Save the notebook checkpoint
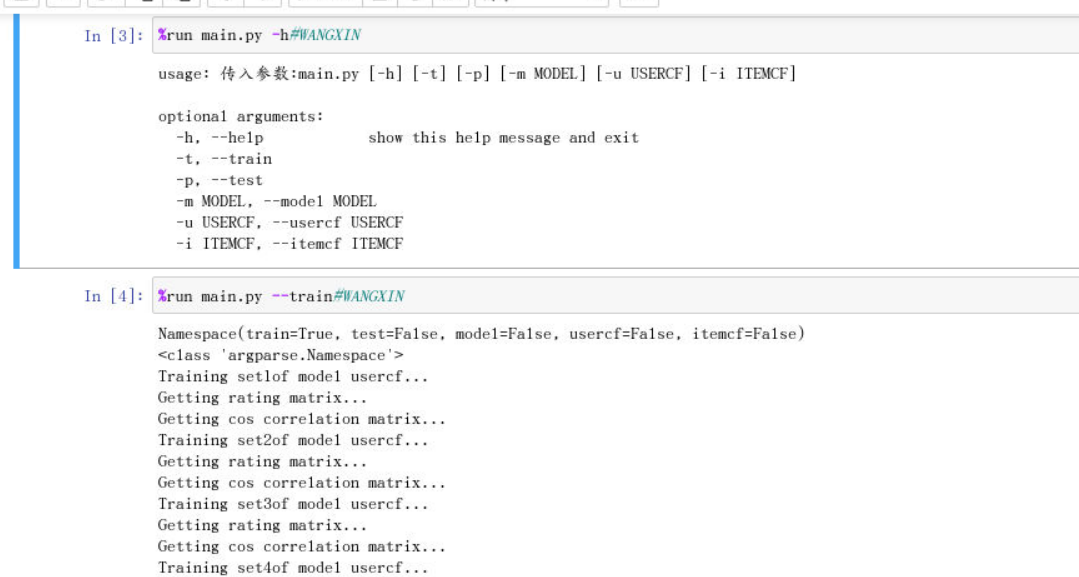Viewport: 1079px width, 577px height. tap(18, 5)
